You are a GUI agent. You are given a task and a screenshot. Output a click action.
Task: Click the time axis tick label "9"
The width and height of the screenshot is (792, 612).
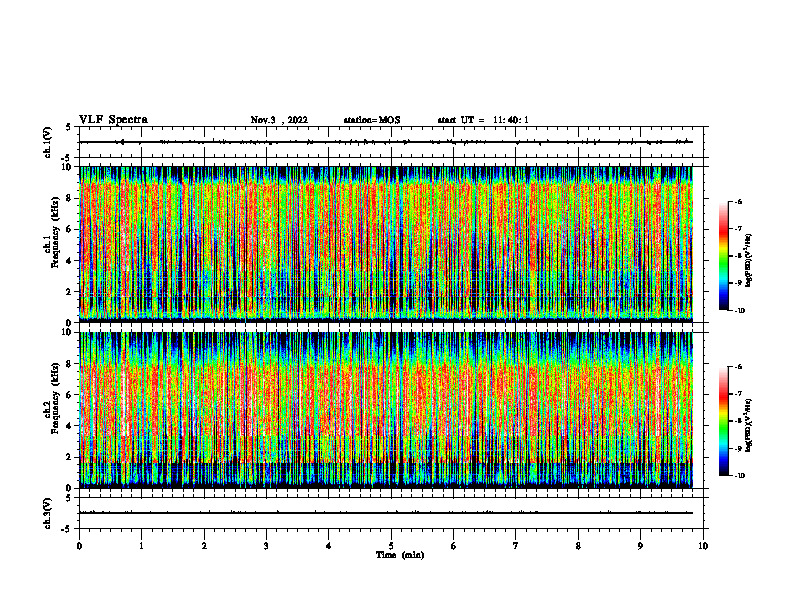(x=640, y=546)
